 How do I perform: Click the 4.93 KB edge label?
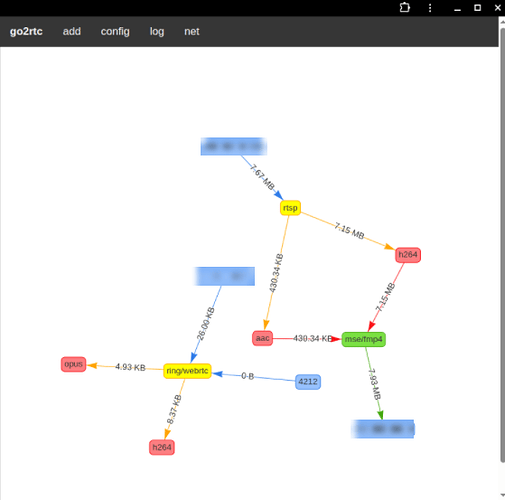click(130, 367)
